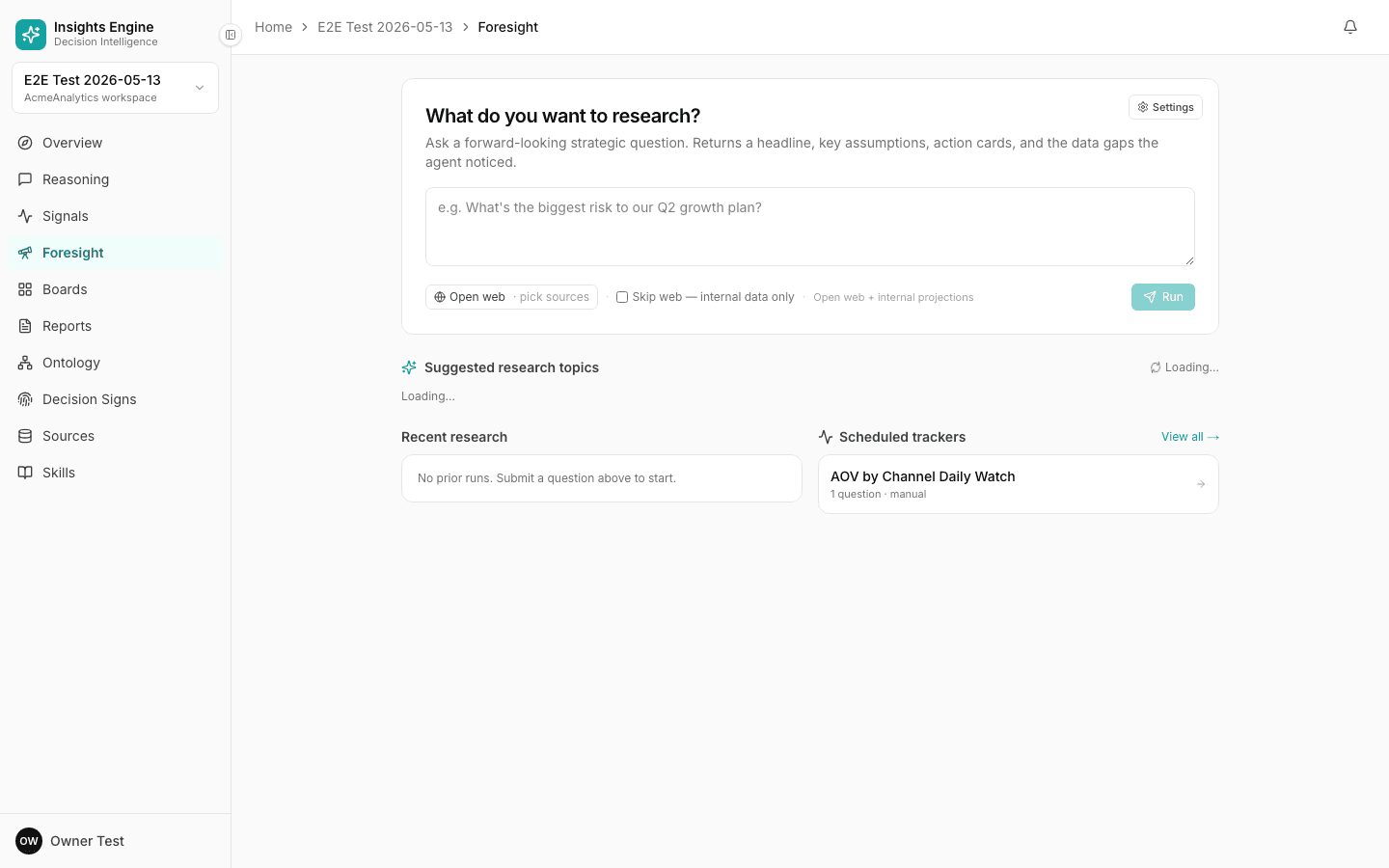This screenshot has height=868, width=1389.
Task: Click the Signals pulse icon in sidebar
Action: (x=25, y=216)
